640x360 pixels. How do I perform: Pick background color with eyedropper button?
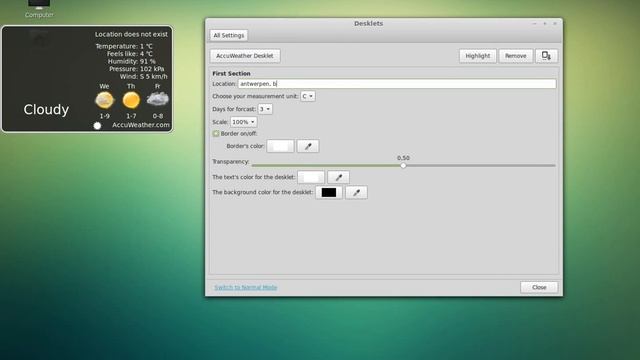point(356,192)
